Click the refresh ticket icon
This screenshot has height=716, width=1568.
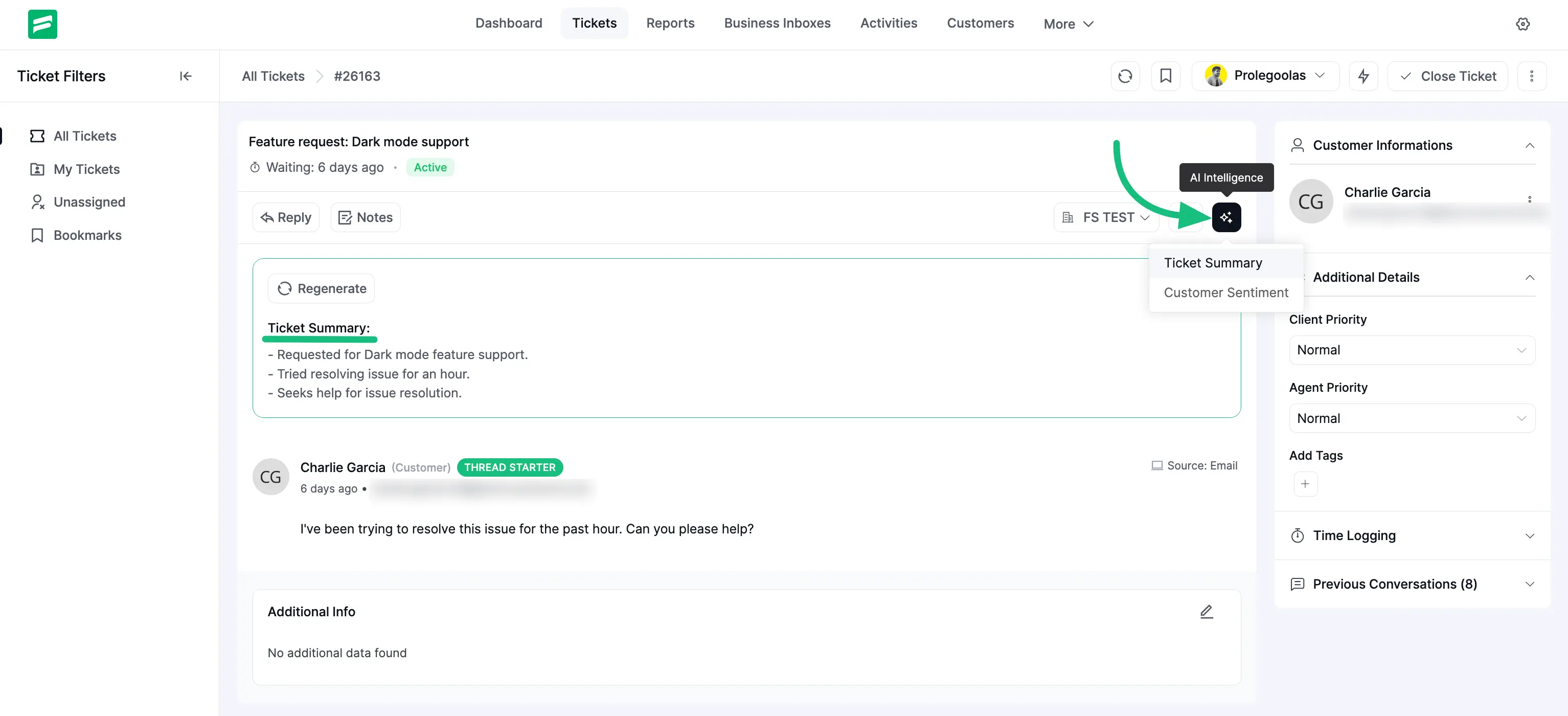point(1125,76)
